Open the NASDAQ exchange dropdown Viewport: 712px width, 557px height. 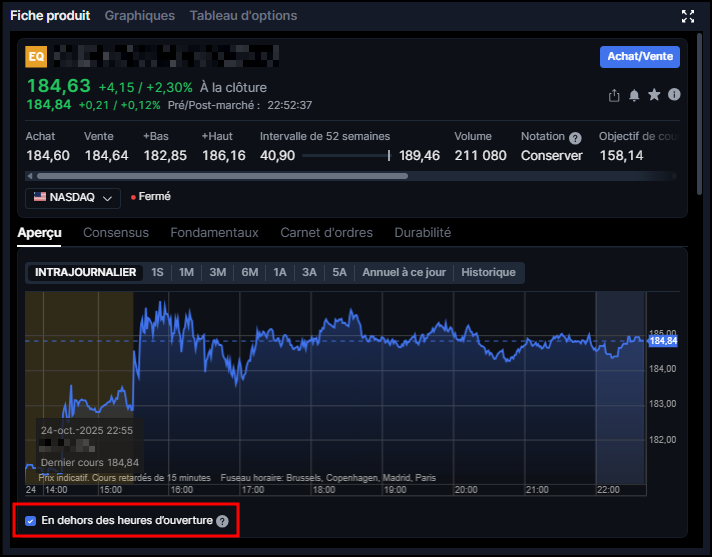click(72, 198)
